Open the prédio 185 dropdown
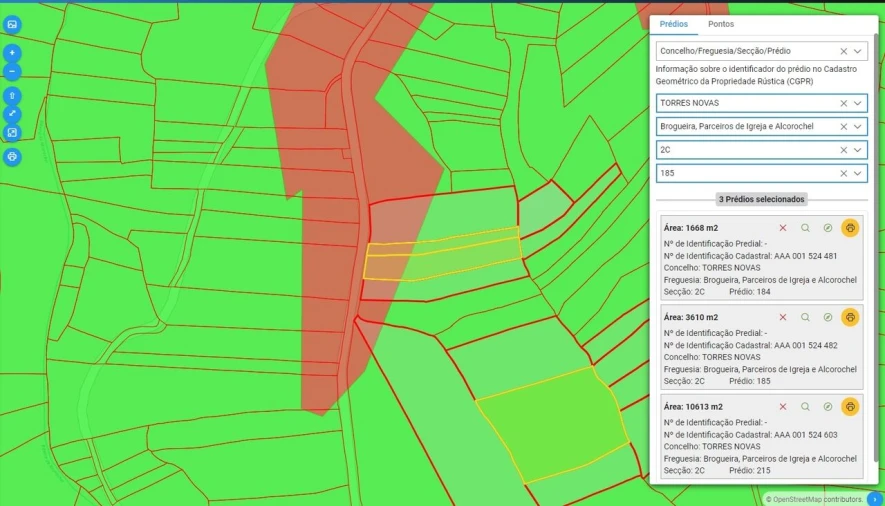Image resolution: width=885 pixels, height=506 pixels. pyautogui.click(x=857, y=173)
